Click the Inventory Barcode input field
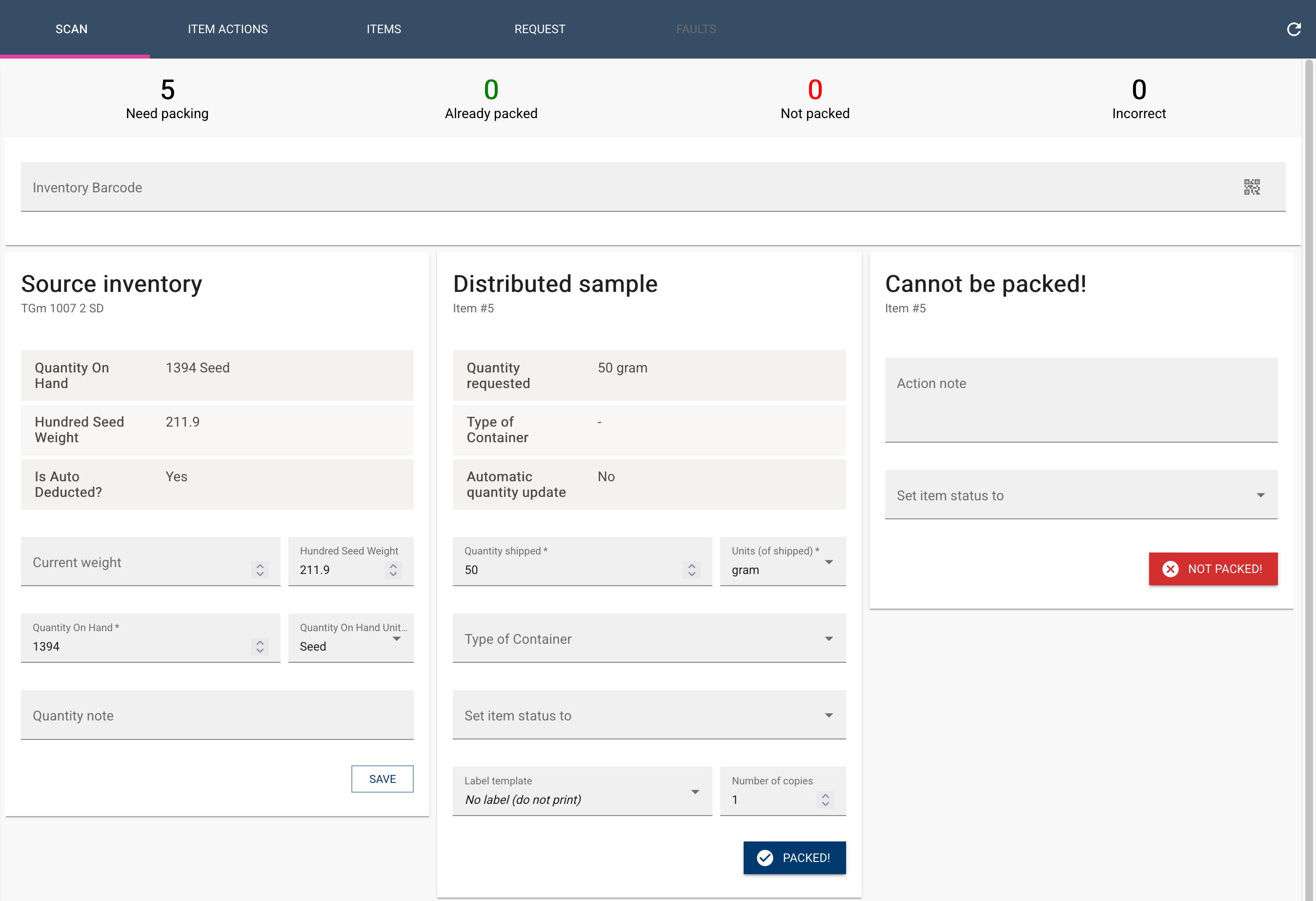The height and width of the screenshot is (901, 1316). coord(653,187)
